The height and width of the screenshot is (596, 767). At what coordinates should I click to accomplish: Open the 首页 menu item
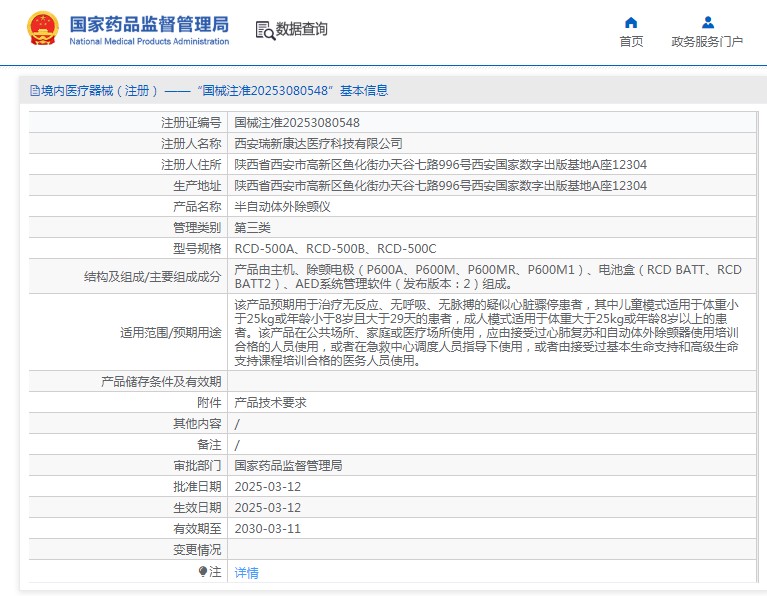click(631, 41)
